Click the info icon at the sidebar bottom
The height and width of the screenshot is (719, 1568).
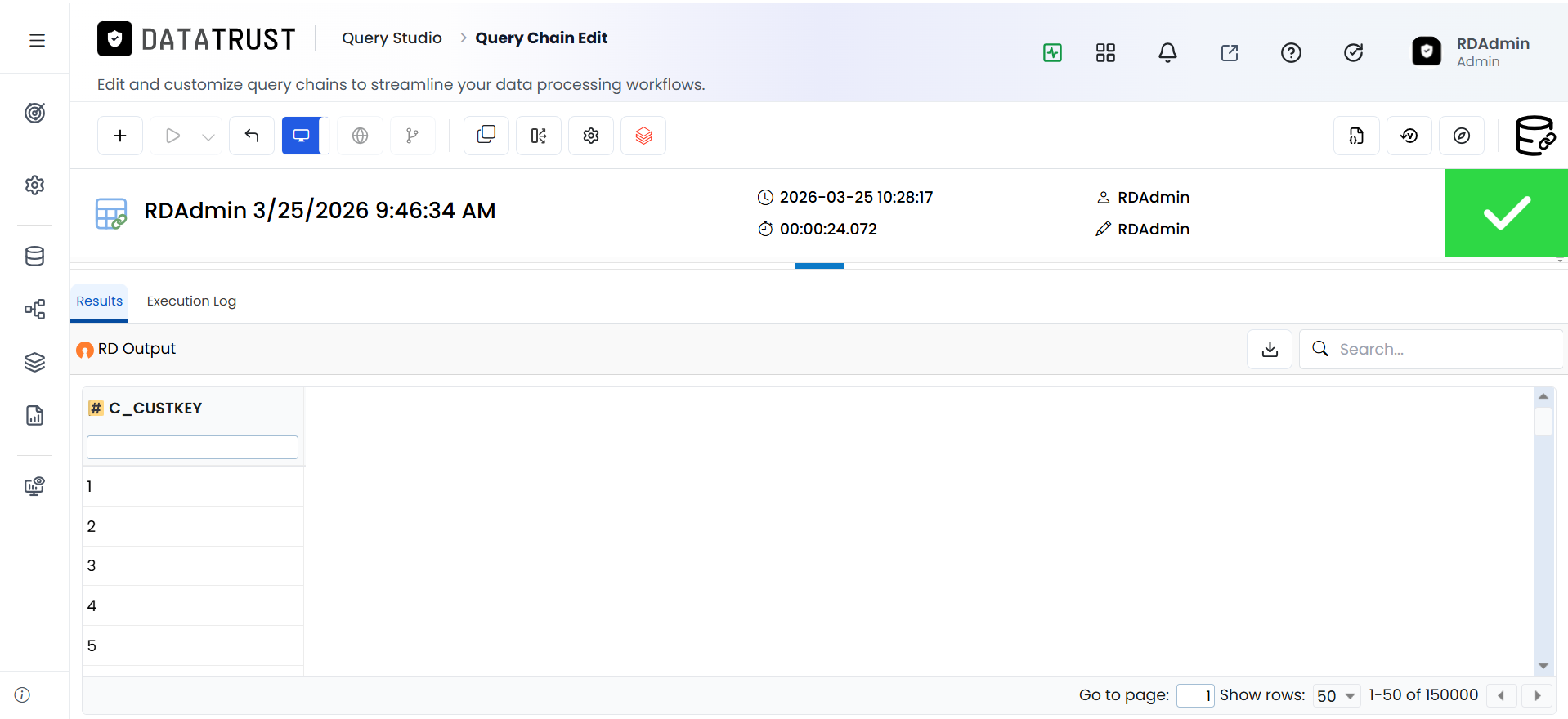pos(23,694)
